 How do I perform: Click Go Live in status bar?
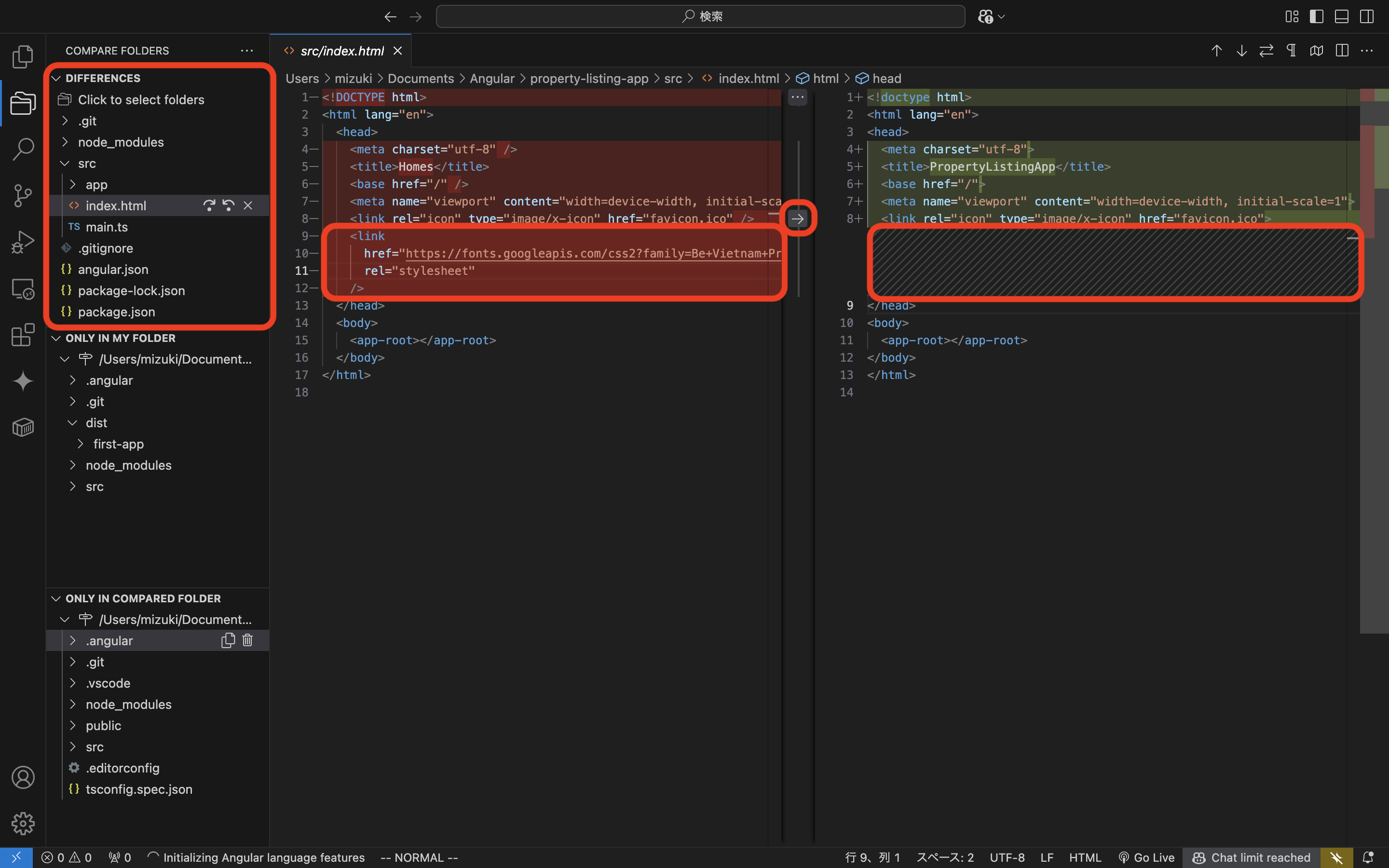[1146, 857]
